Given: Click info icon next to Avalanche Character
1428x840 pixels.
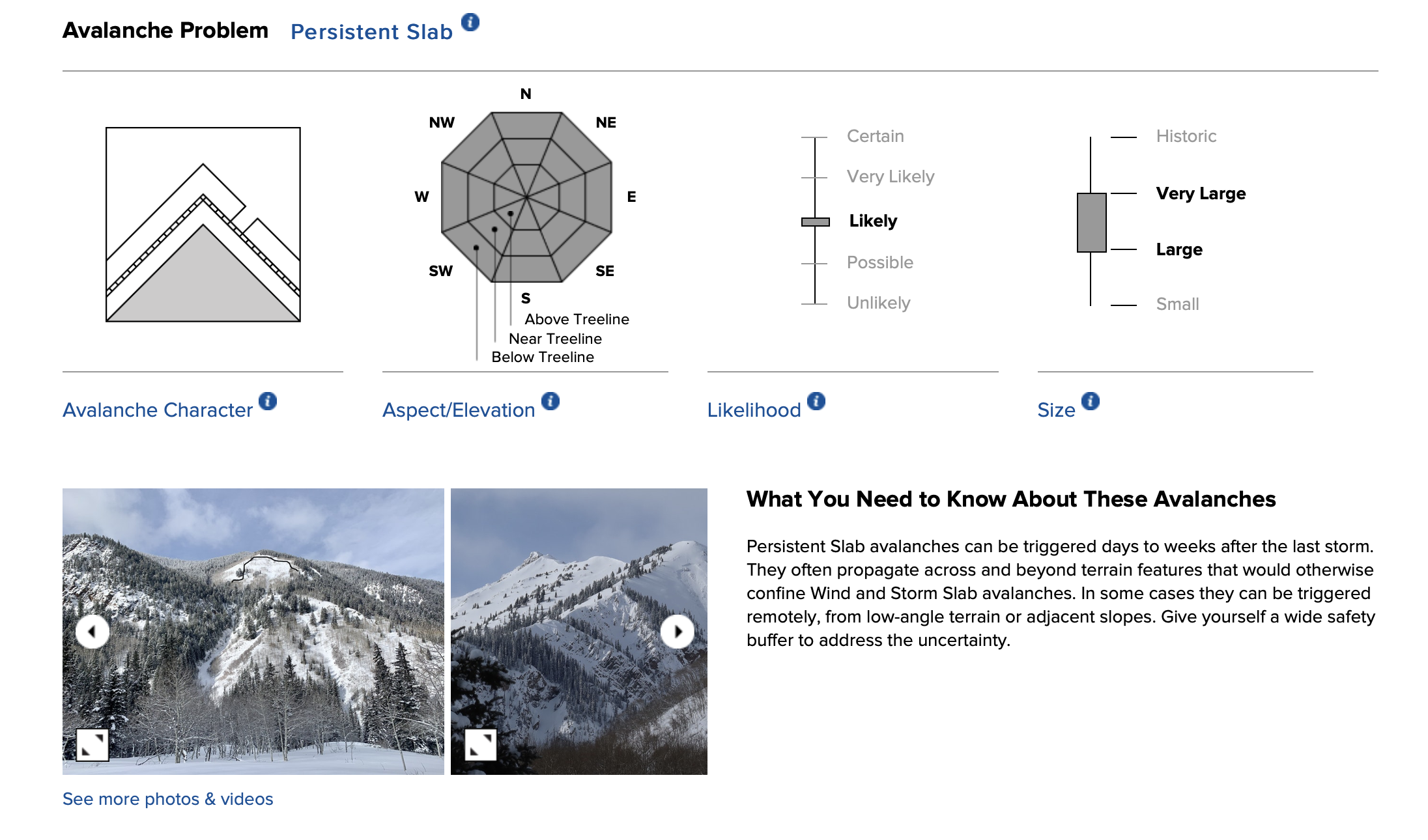Looking at the screenshot, I should pos(268,401).
